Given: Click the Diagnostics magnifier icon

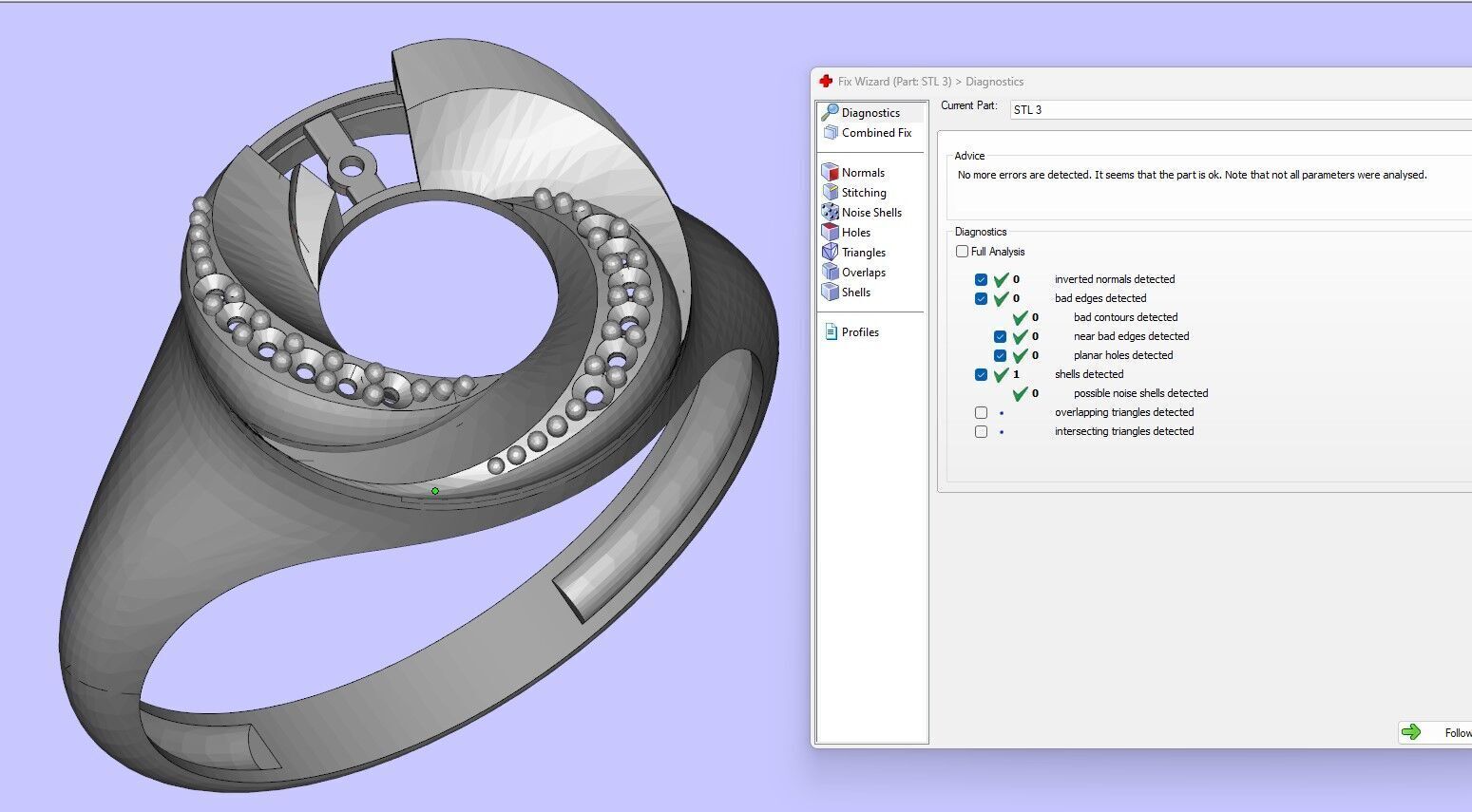Looking at the screenshot, I should click(x=831, y=112).
